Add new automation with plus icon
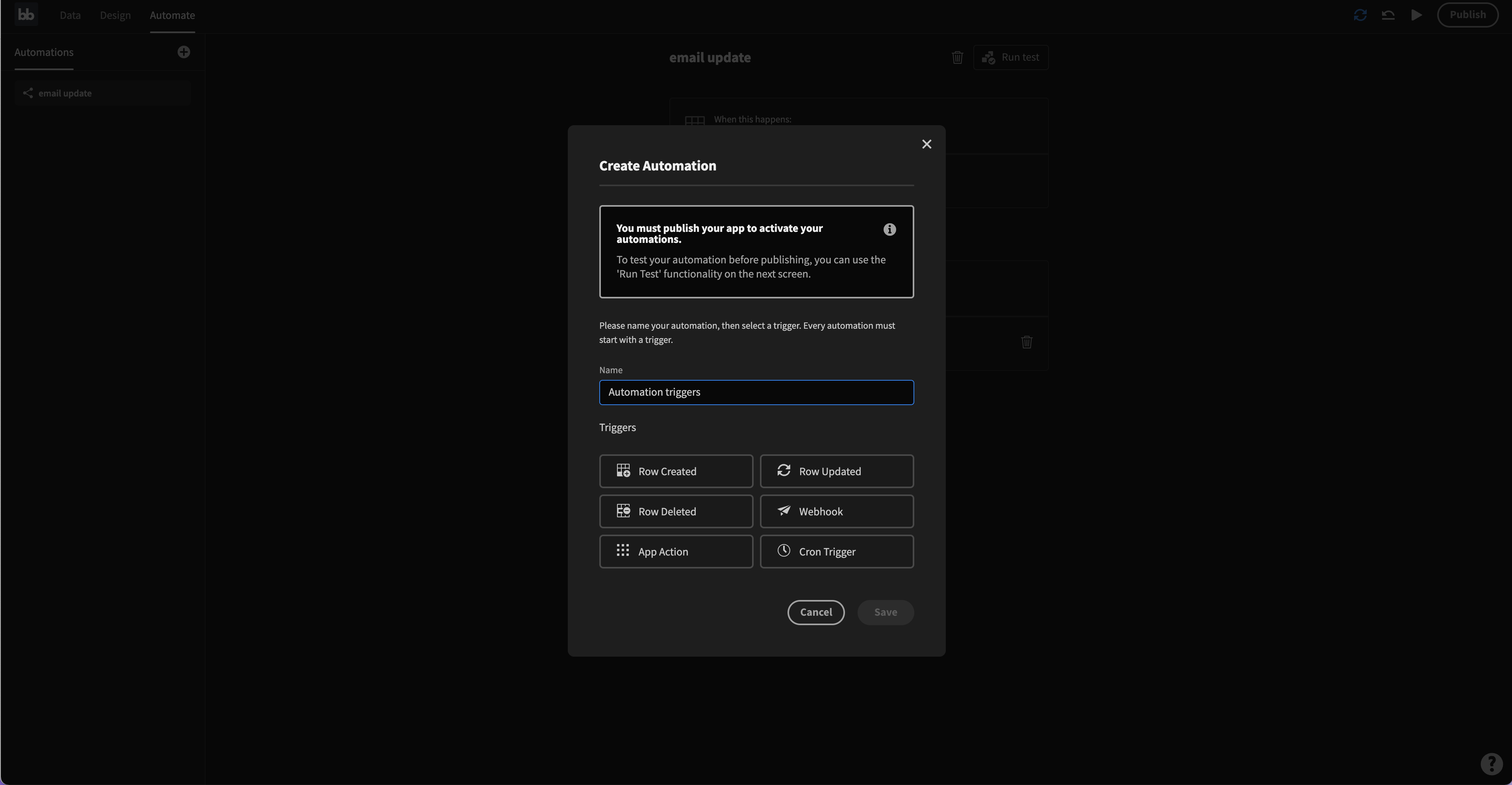Screen dimensions: 1512x785 (184, 52)
